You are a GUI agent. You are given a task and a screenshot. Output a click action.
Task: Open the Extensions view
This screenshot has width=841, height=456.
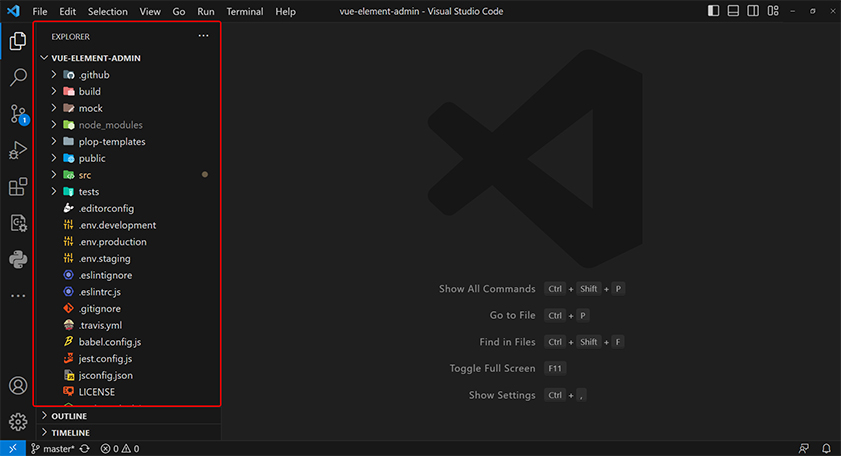click(x=18, y=187)
